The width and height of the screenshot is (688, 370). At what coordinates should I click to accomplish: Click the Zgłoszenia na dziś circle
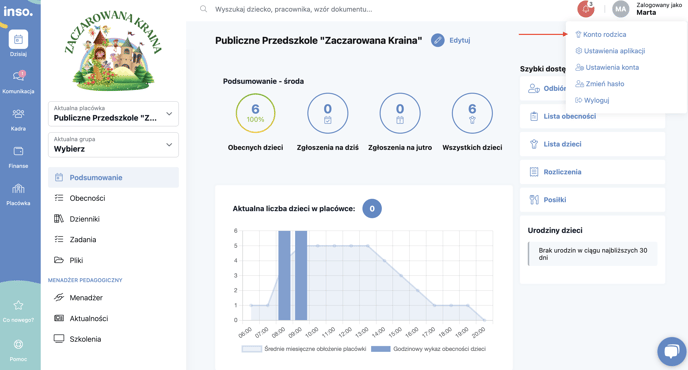(328, 113)
